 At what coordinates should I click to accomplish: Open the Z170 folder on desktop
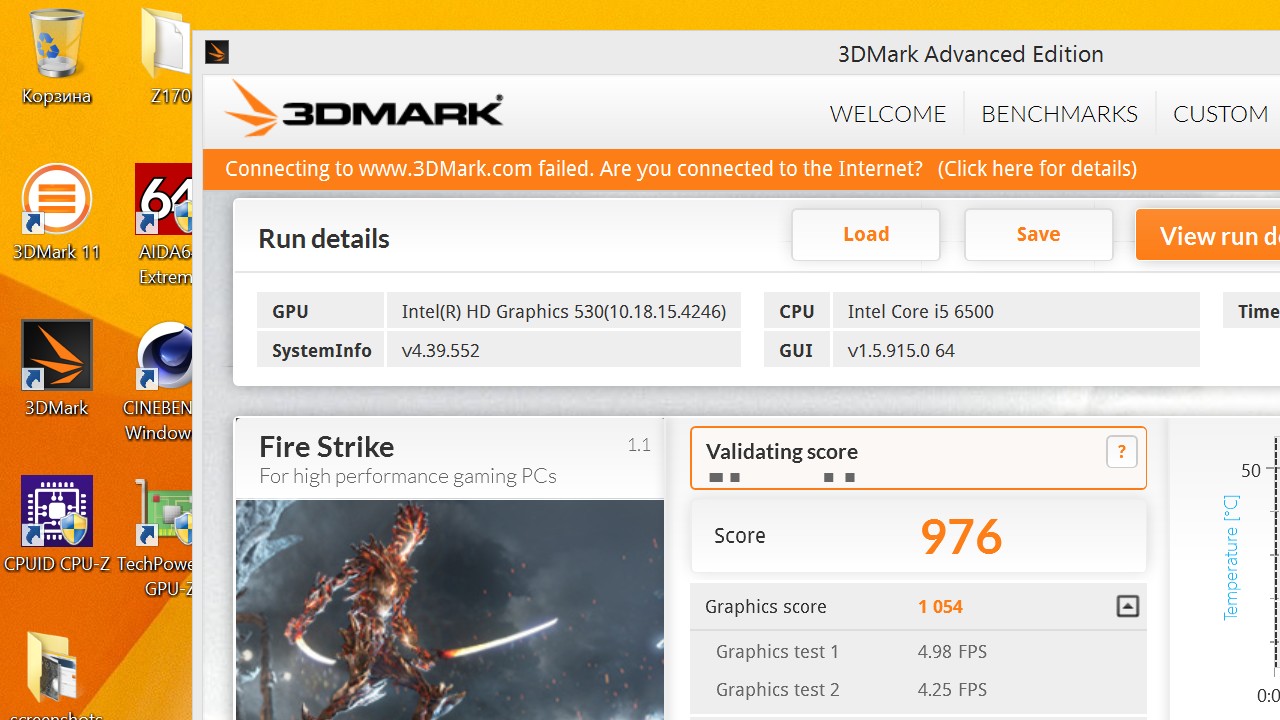(x=165, y=56)
